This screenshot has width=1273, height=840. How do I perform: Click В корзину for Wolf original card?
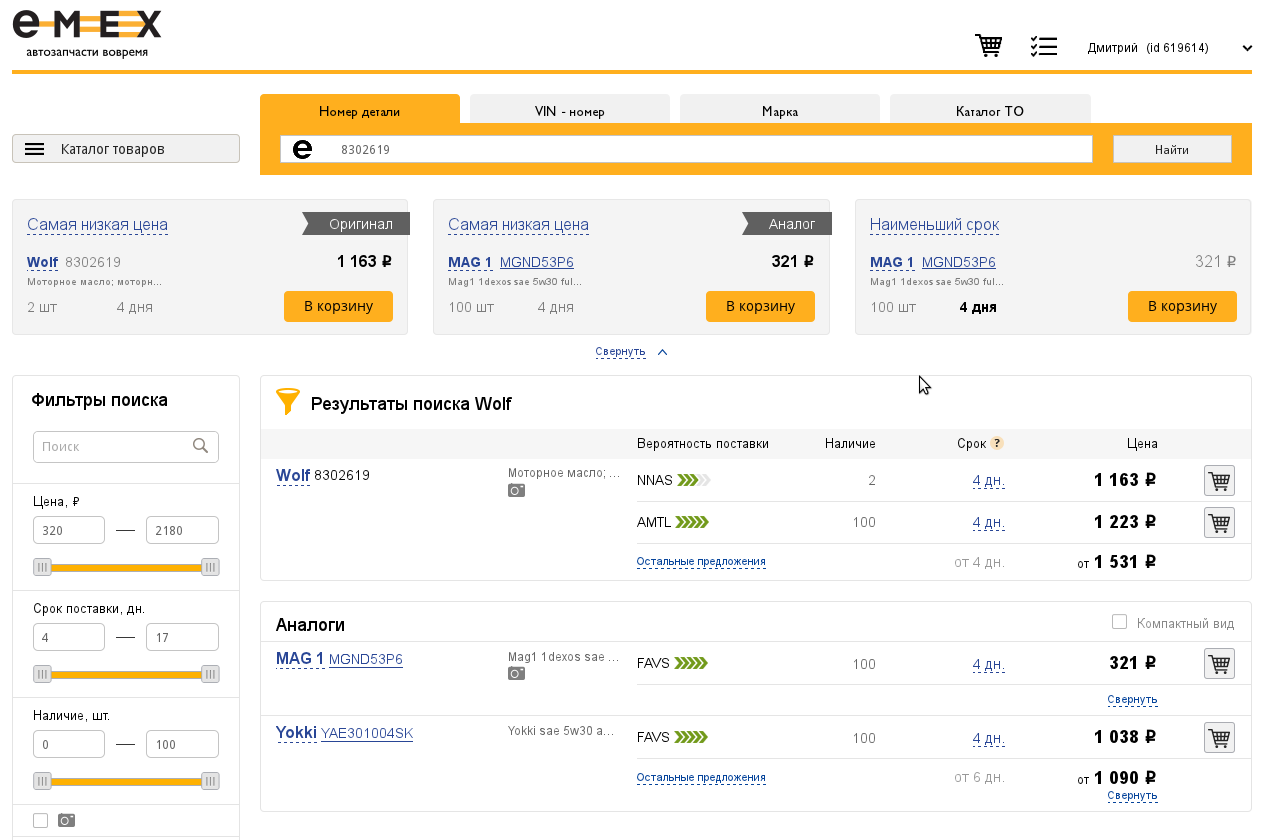pyautogui.click(x=338, y=306)
